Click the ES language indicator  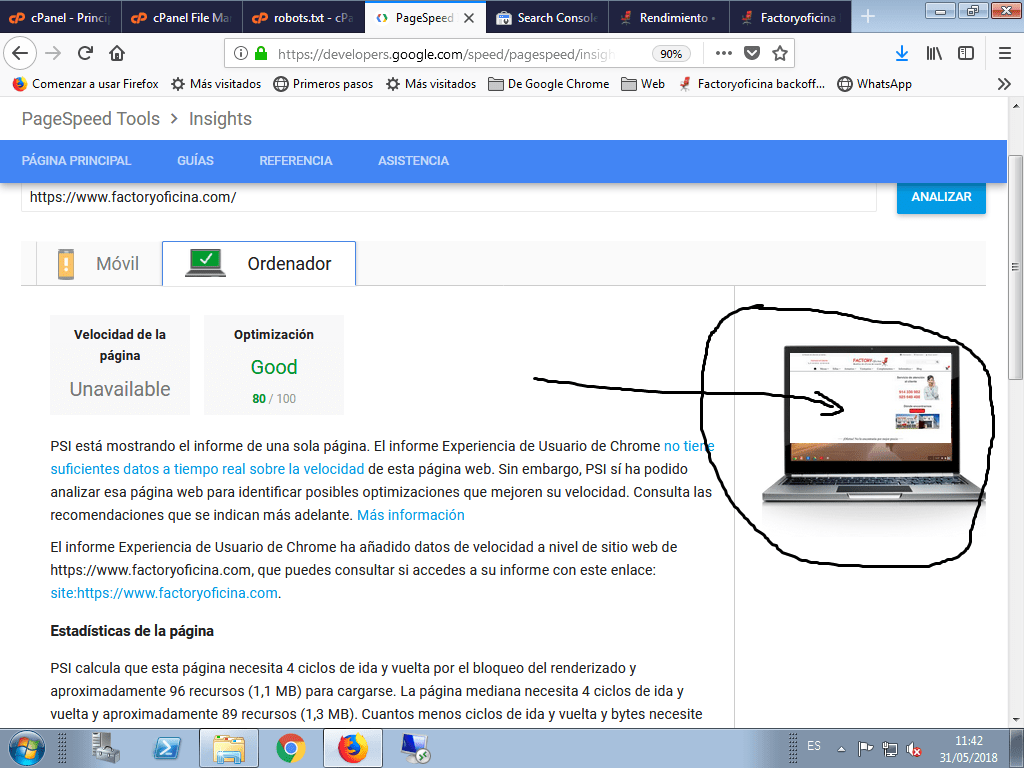coord(814,746)
